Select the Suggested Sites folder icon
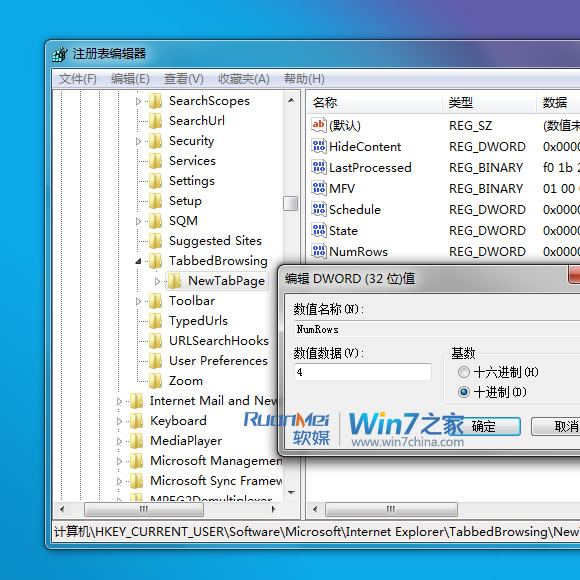Image resolution: width=580 pixels, height=580 pixels. [x=155, y=241]
